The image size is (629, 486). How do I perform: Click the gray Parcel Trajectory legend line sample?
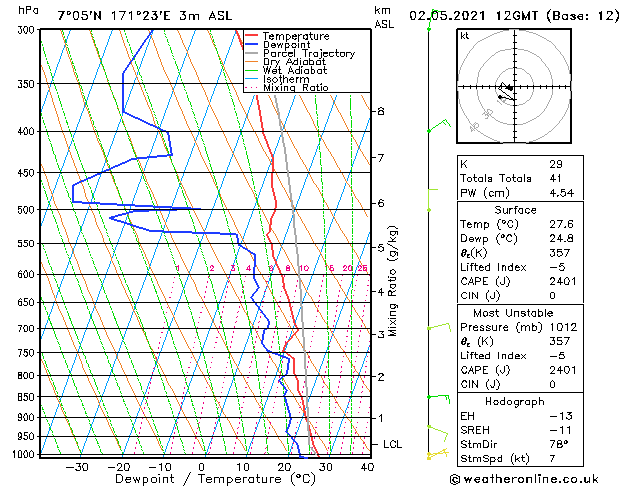(x=252, y=53)
